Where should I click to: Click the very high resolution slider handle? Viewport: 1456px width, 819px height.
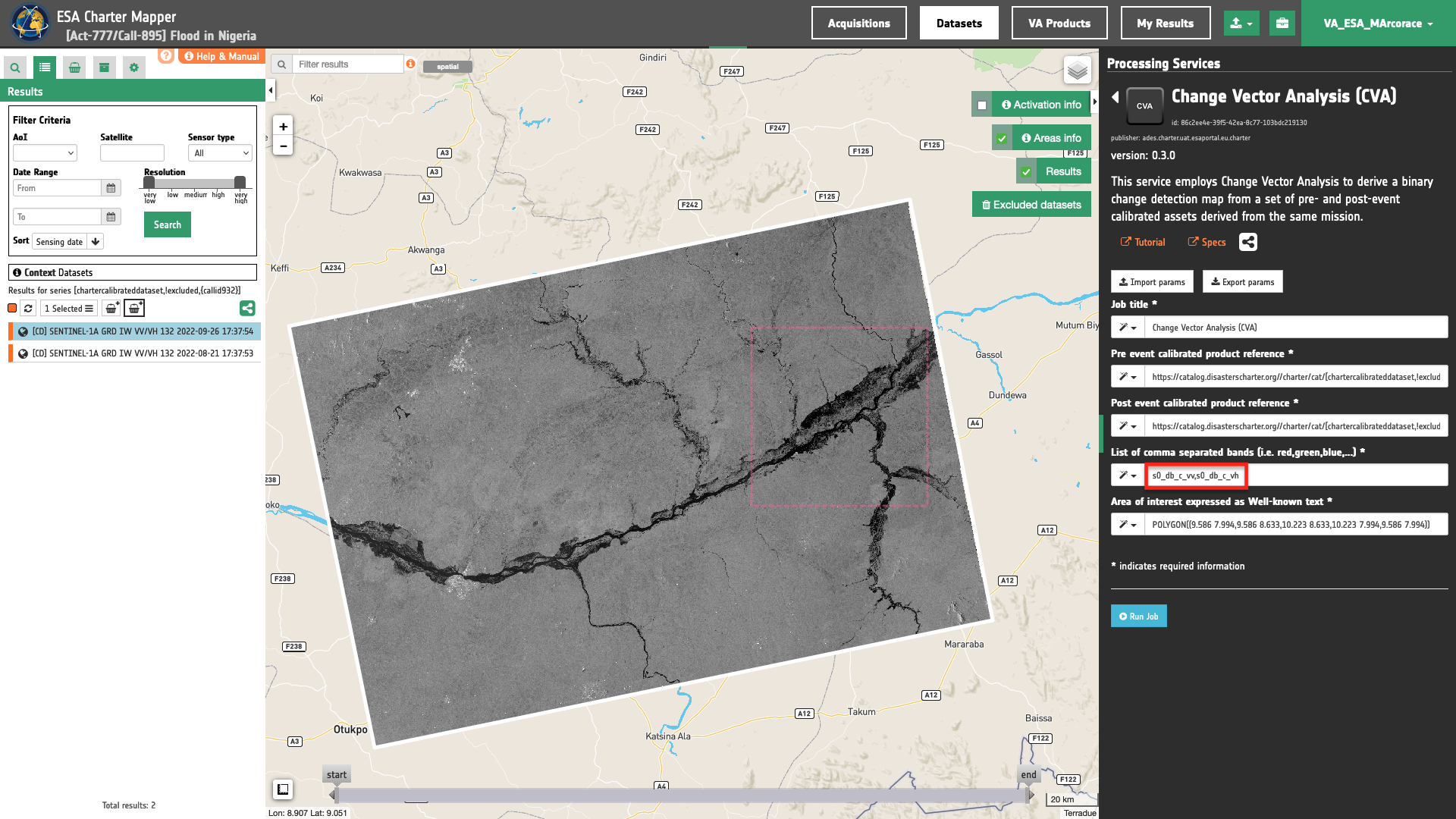coord(240,182)
